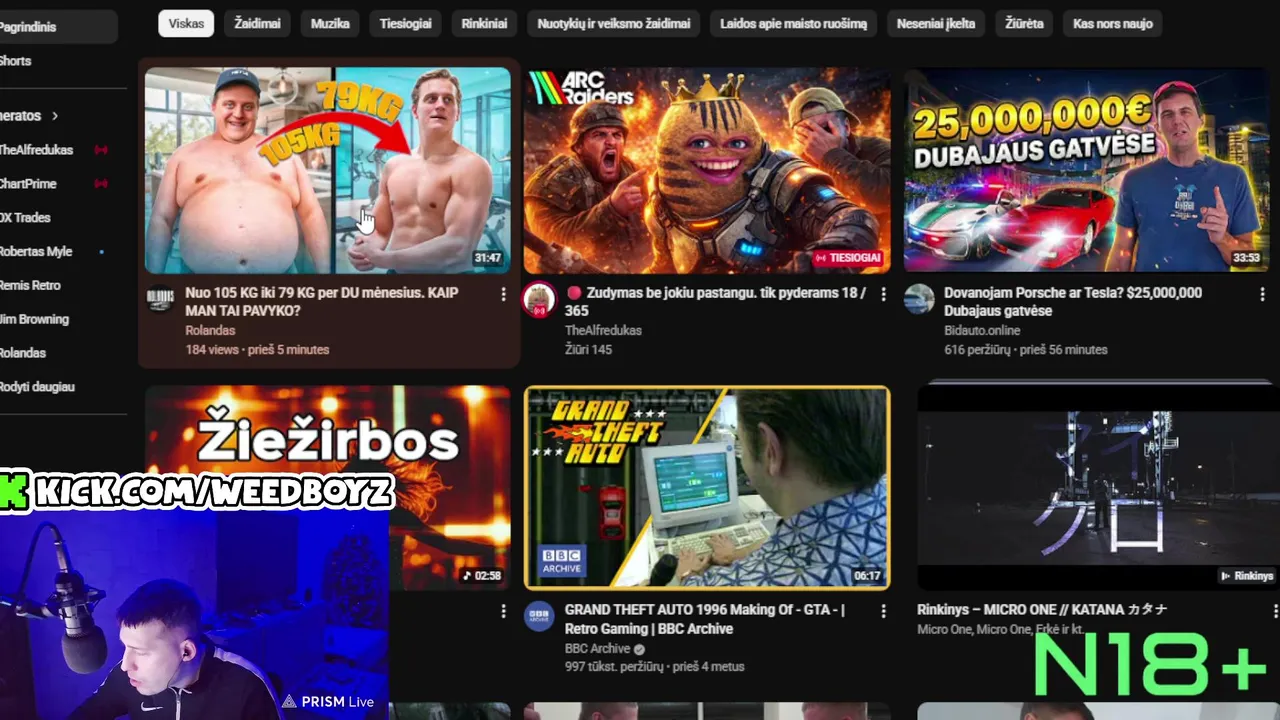The image size is (1280, 720).
Task: Click 'Žiūri 145' viewer count text
Action: tap(588, 350)
